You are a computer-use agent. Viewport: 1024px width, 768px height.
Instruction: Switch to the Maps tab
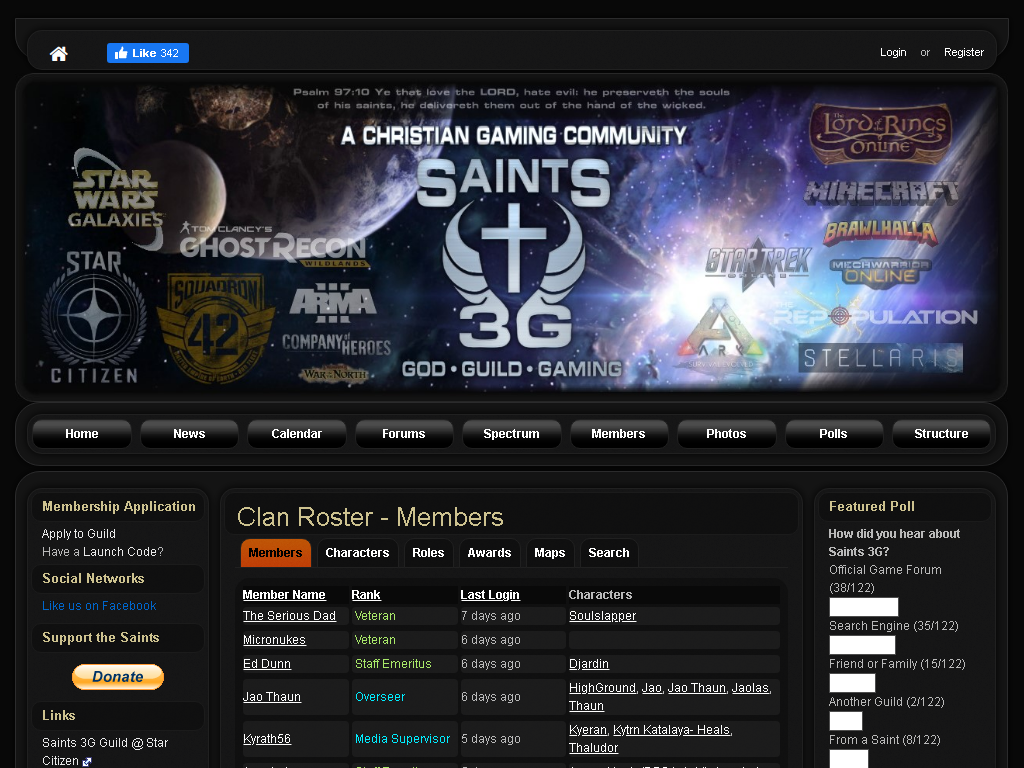[550, 552]
